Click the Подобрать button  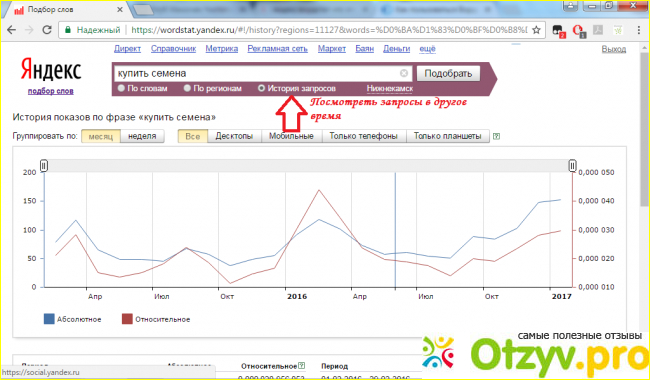(448, 74)
